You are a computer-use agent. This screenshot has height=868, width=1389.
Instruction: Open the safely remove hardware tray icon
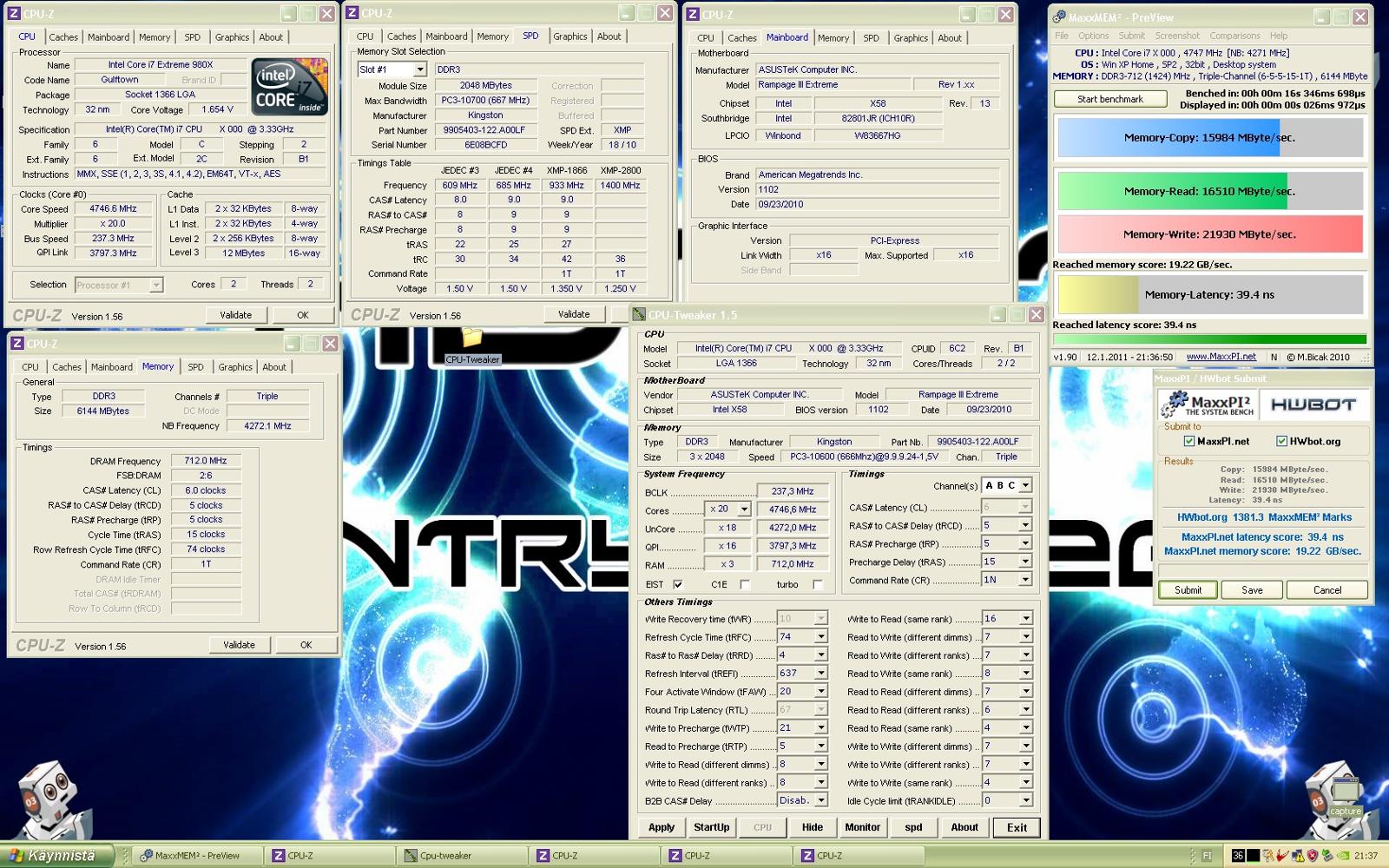(1327, 855)
